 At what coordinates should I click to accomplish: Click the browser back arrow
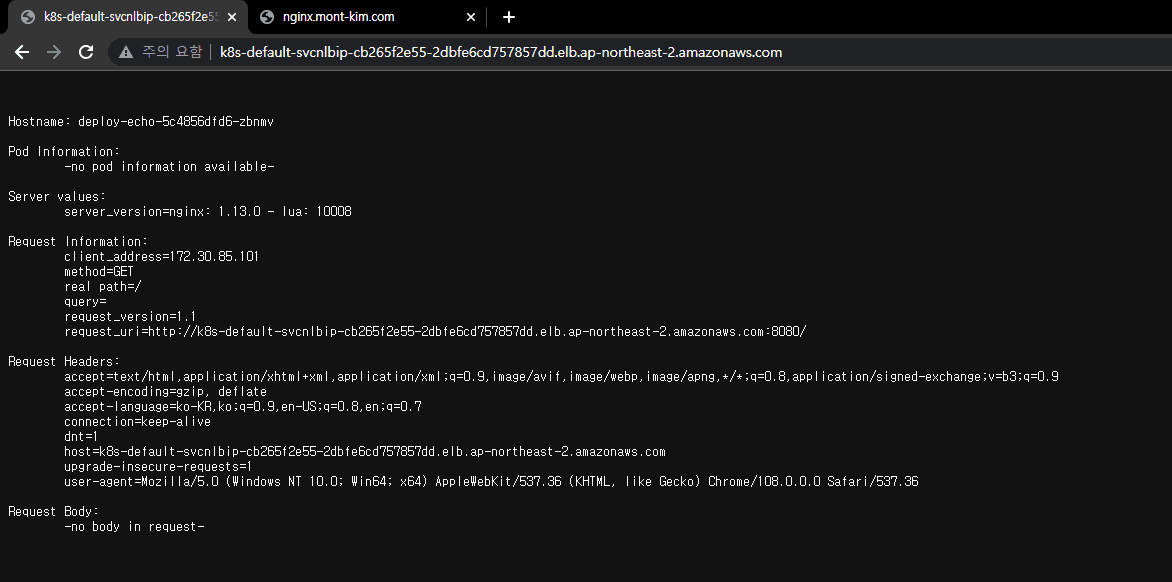(22, 52)
